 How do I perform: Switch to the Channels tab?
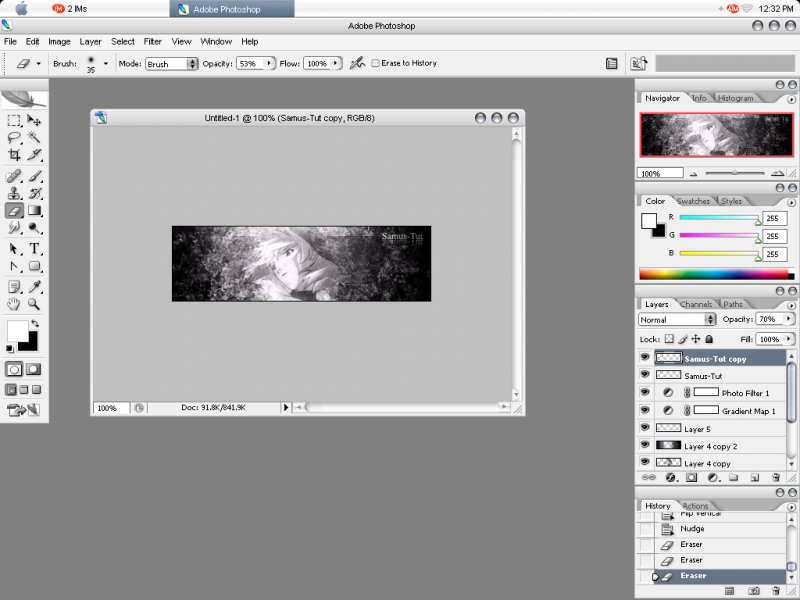pyautogui.click(x=696, y=304)
